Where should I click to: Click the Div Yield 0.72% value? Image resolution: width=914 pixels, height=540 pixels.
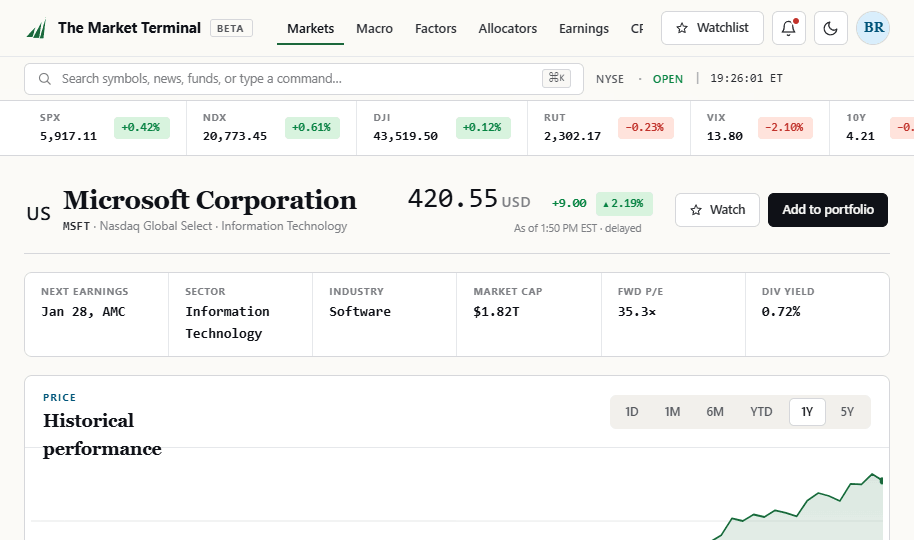781,312
